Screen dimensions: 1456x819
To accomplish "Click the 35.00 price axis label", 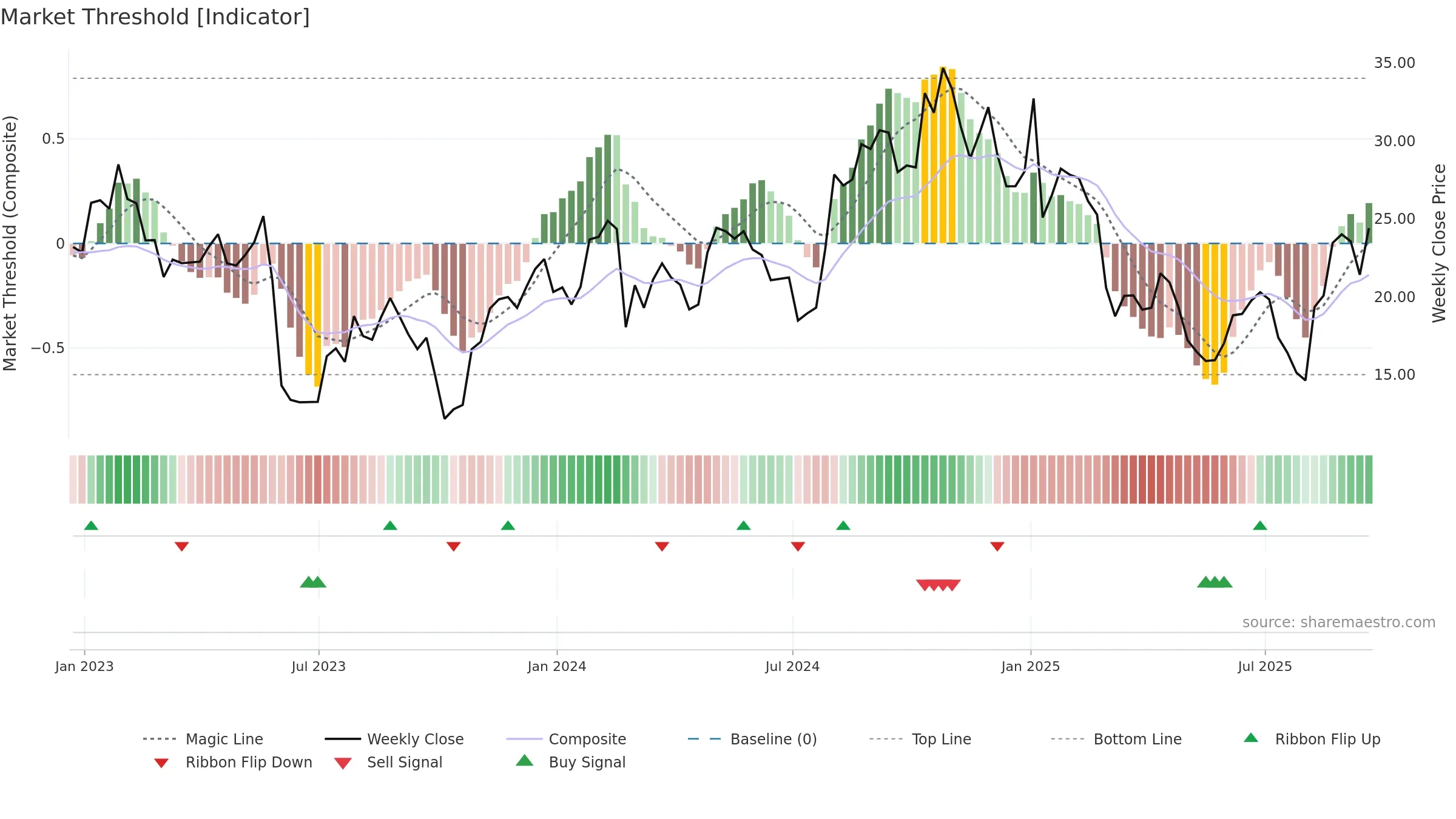I will coord(1395,63).
